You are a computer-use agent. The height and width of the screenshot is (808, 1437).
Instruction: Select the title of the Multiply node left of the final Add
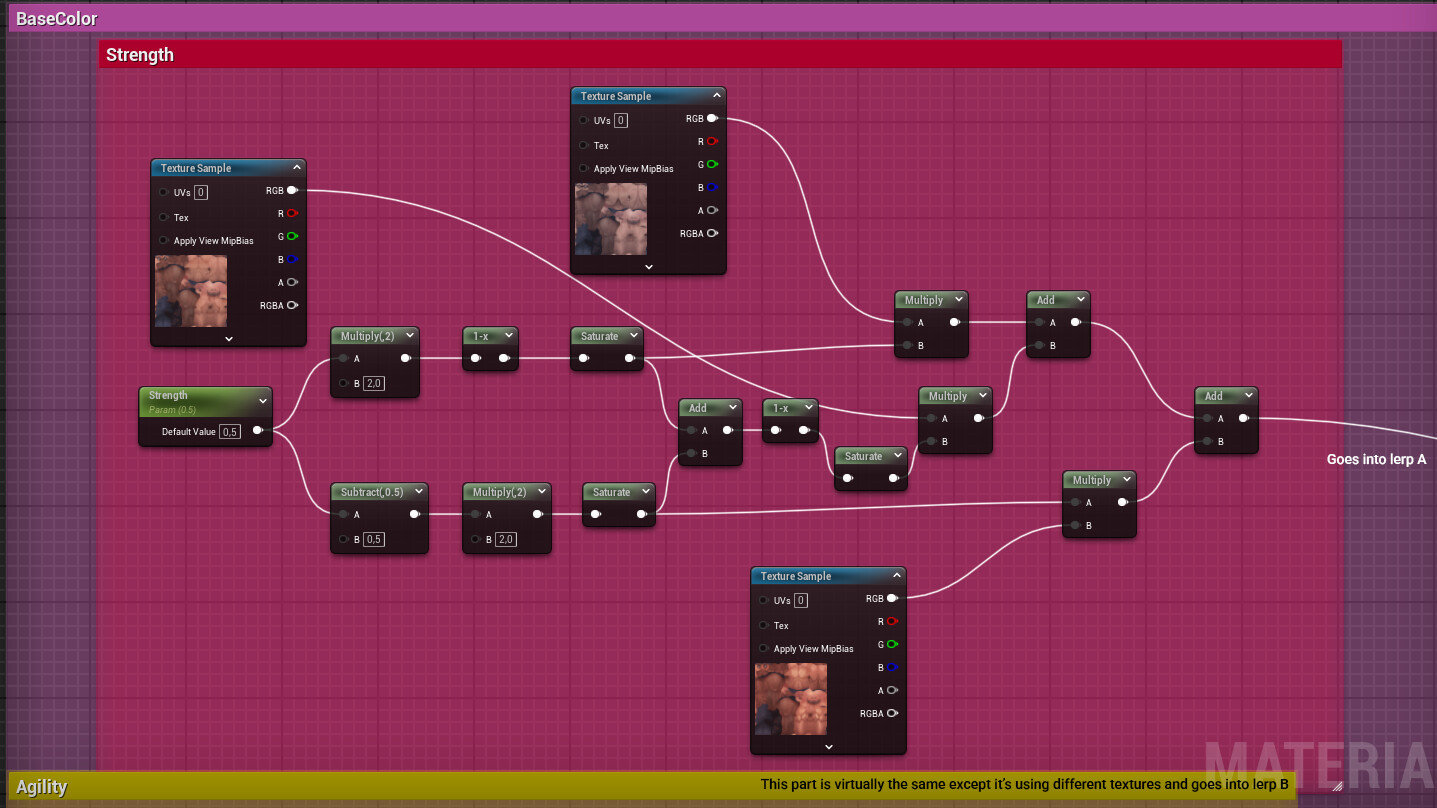[1091, 480]
